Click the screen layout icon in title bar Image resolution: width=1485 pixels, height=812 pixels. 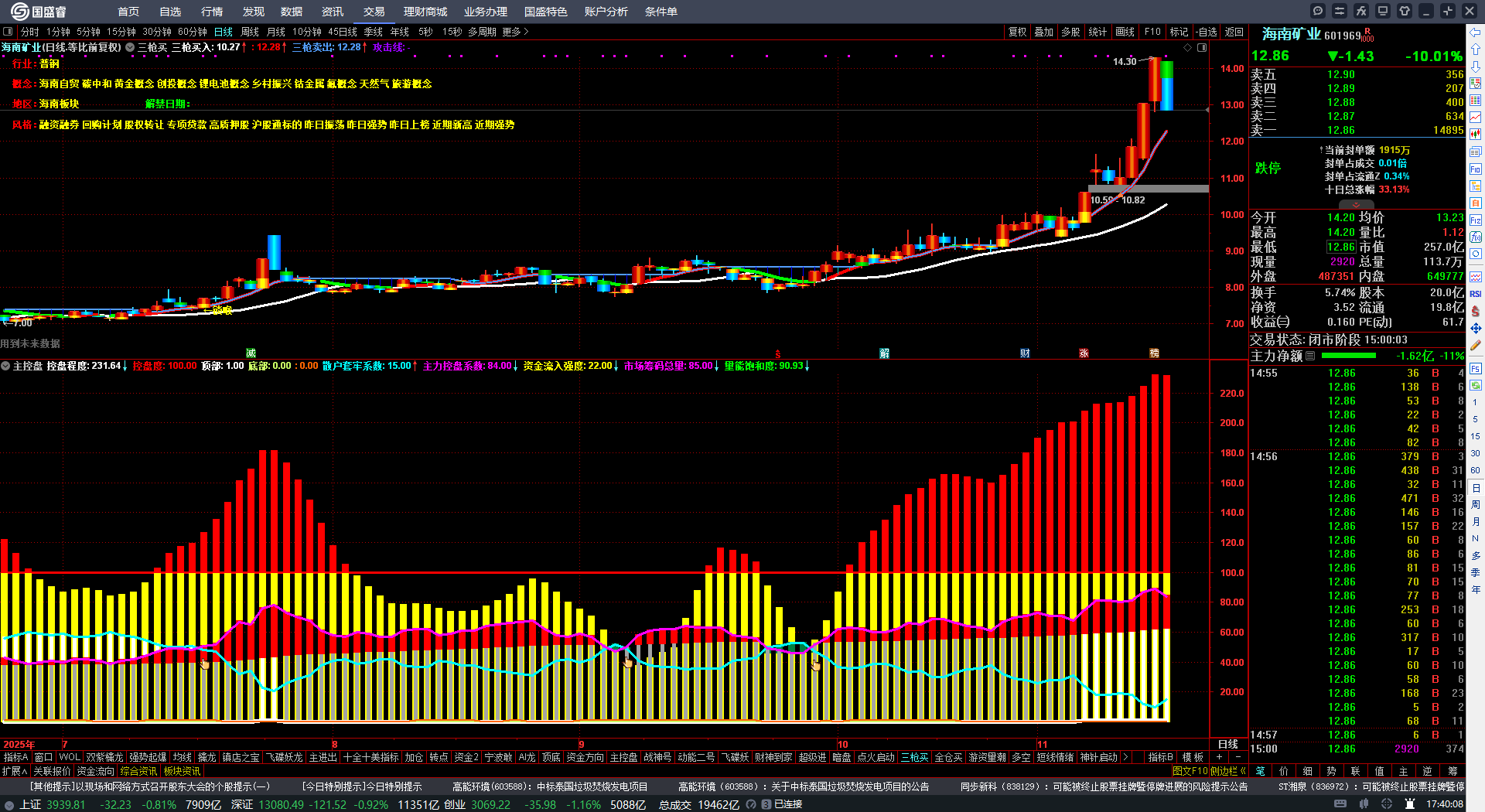tap(1383, 11)
